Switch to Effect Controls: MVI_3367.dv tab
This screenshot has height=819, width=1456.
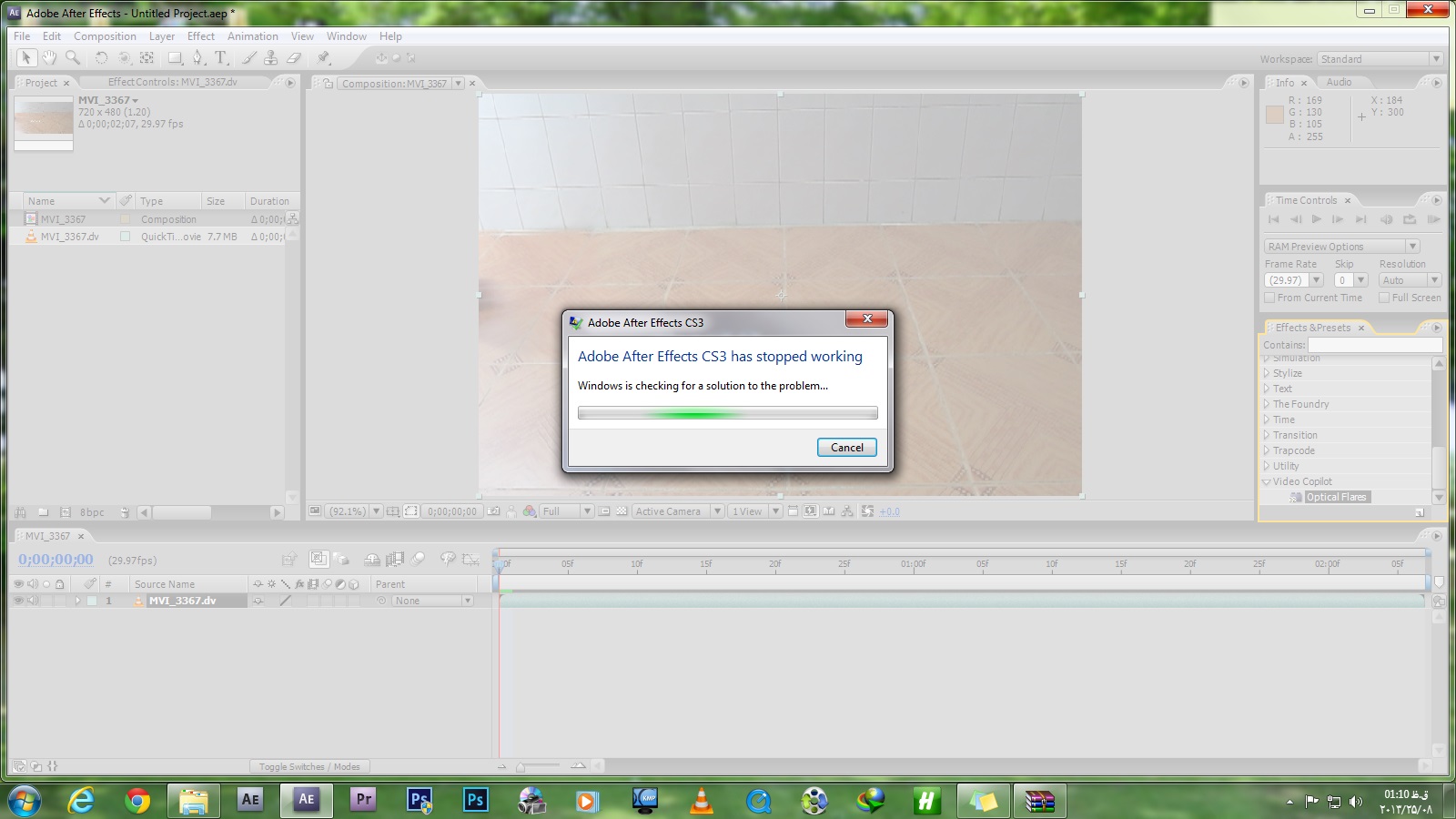click(173, 82)
